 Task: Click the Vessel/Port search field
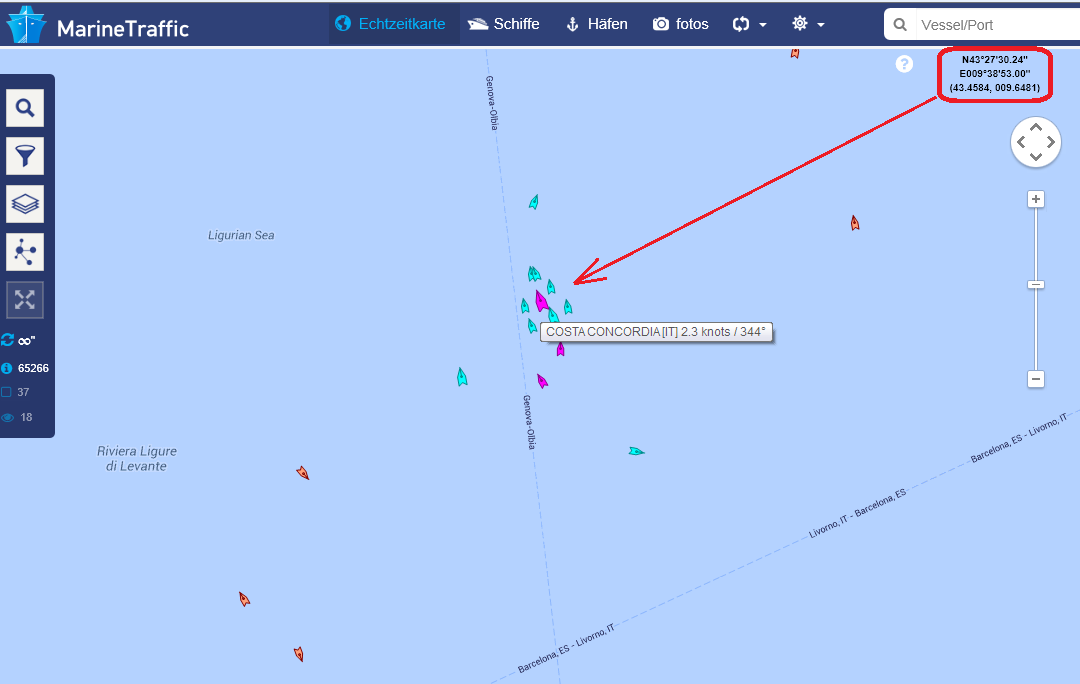coord(997,25)
